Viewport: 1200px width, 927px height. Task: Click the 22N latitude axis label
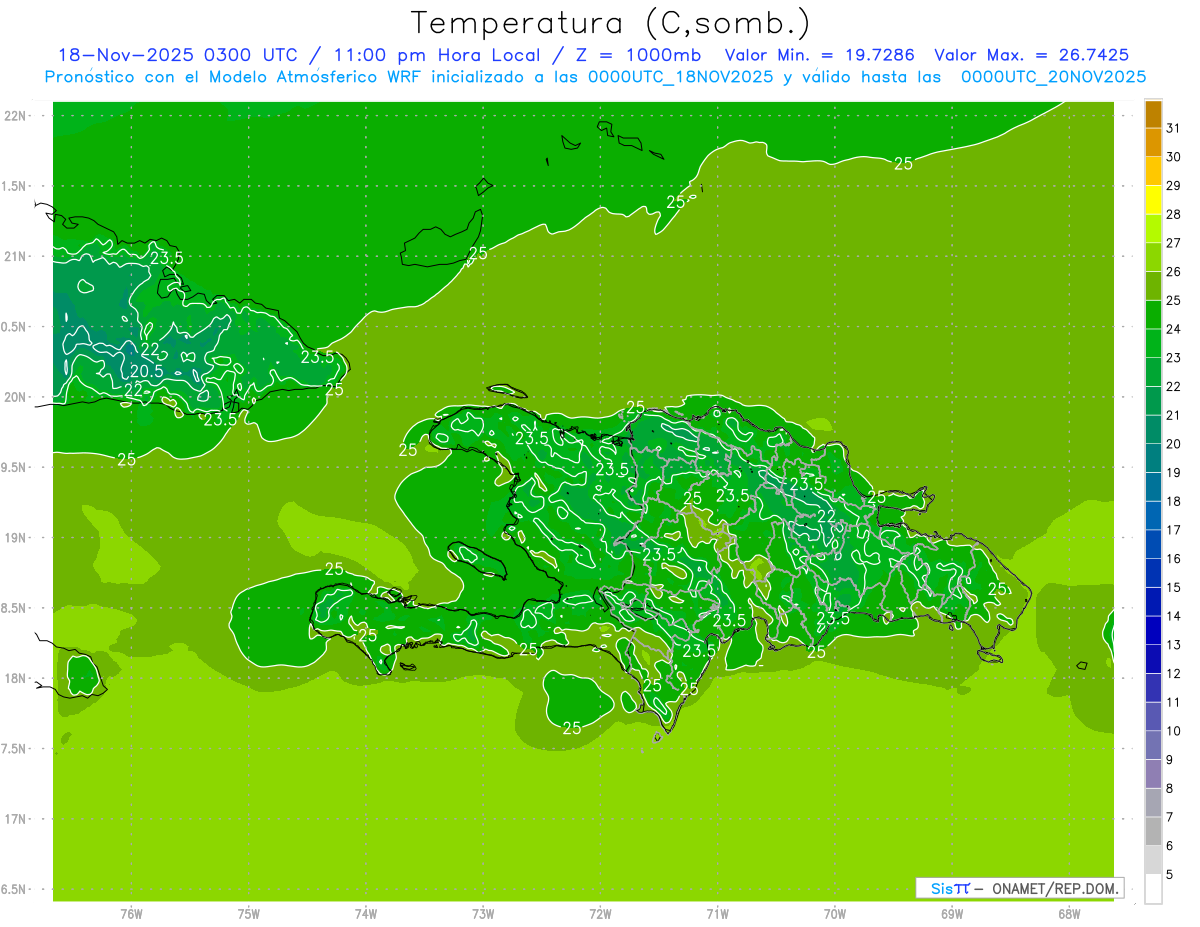point(16,116)
